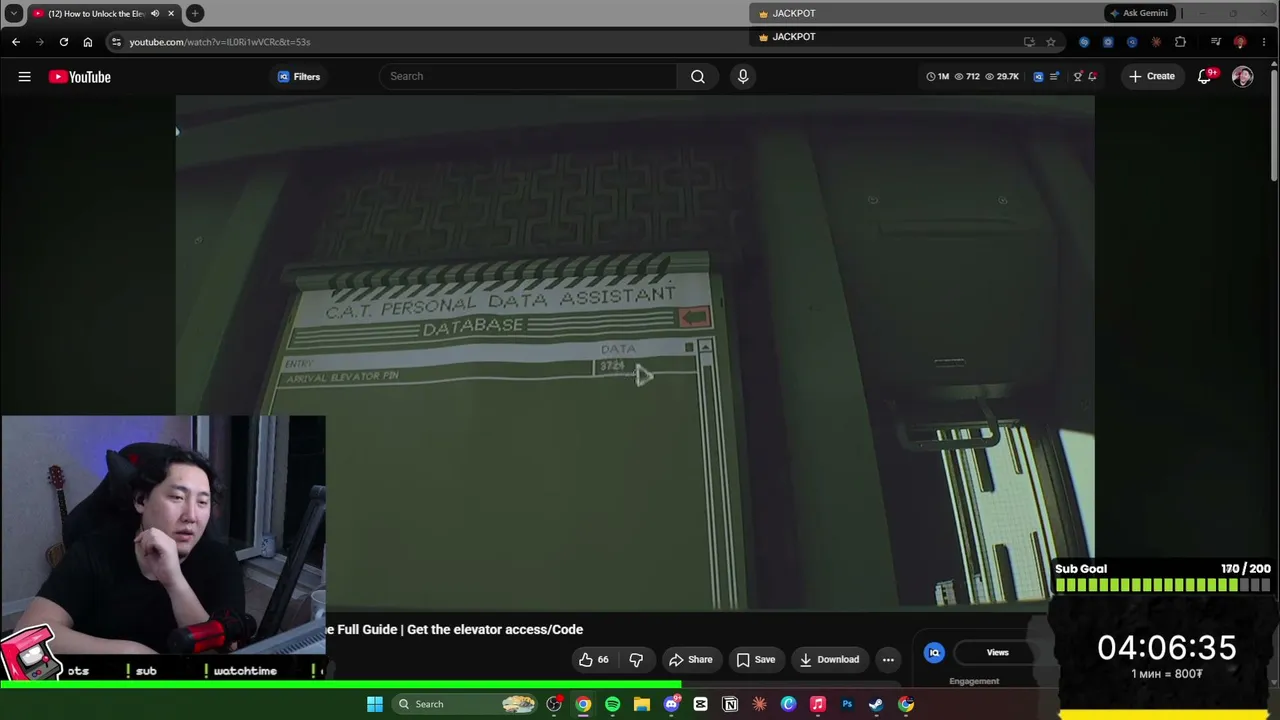
Task: Open the YouTube guide hamburger menu
Action: pyautogui.click(x=24, y=76)
